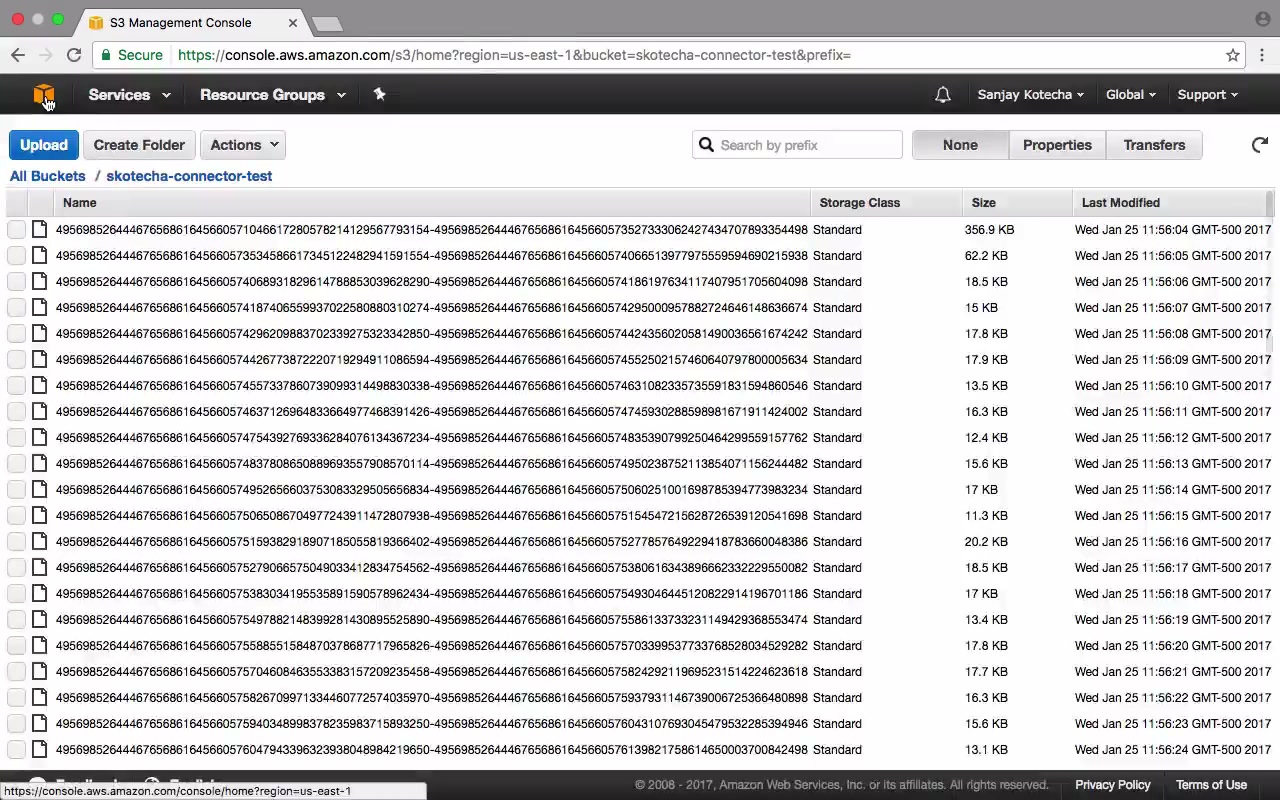Open notifications bell icon
The image size is (1280, 800).
pyautogui.click(x=942, y=95)
